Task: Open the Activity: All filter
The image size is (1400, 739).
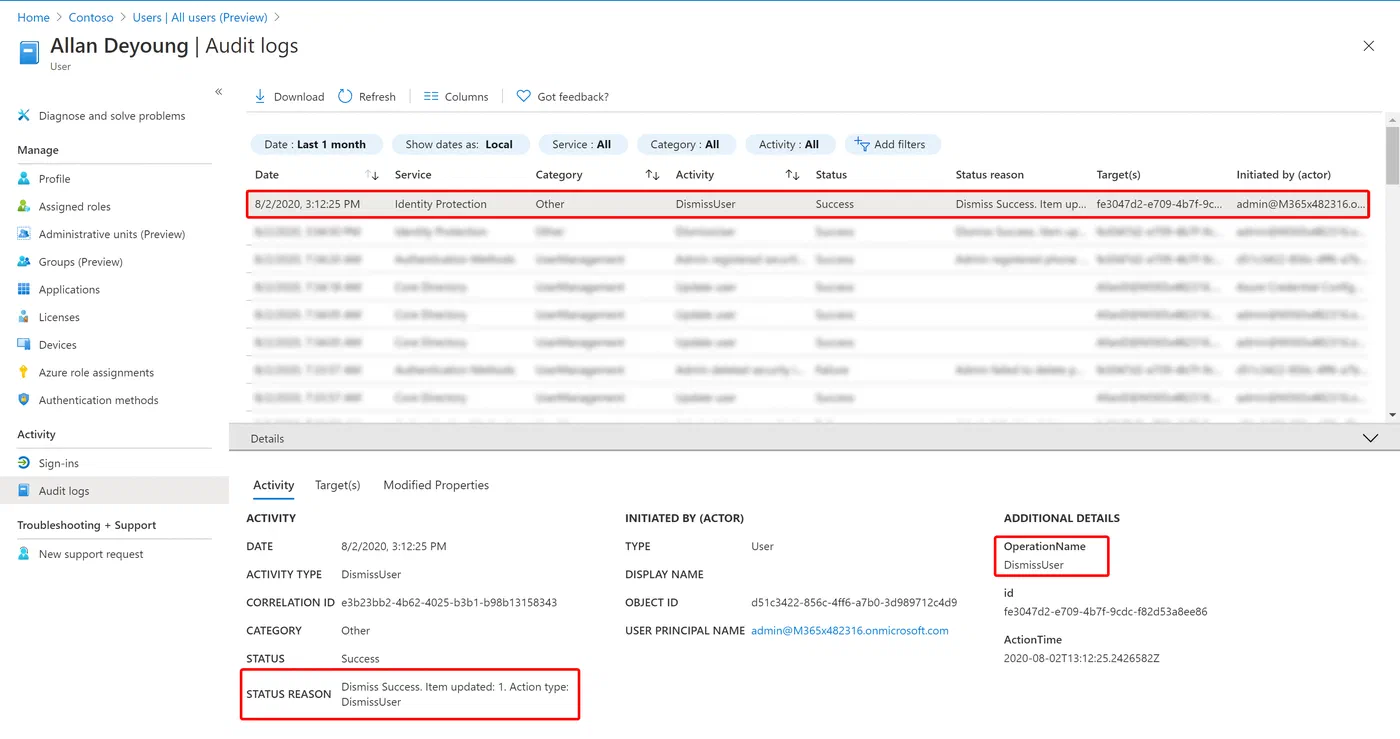Action: point(789,144)
